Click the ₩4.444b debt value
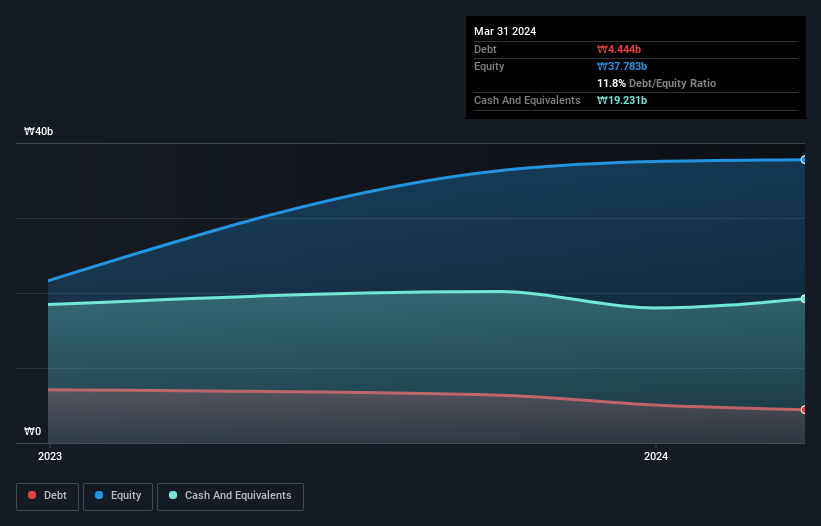821x526 pixels. (619, 49)
